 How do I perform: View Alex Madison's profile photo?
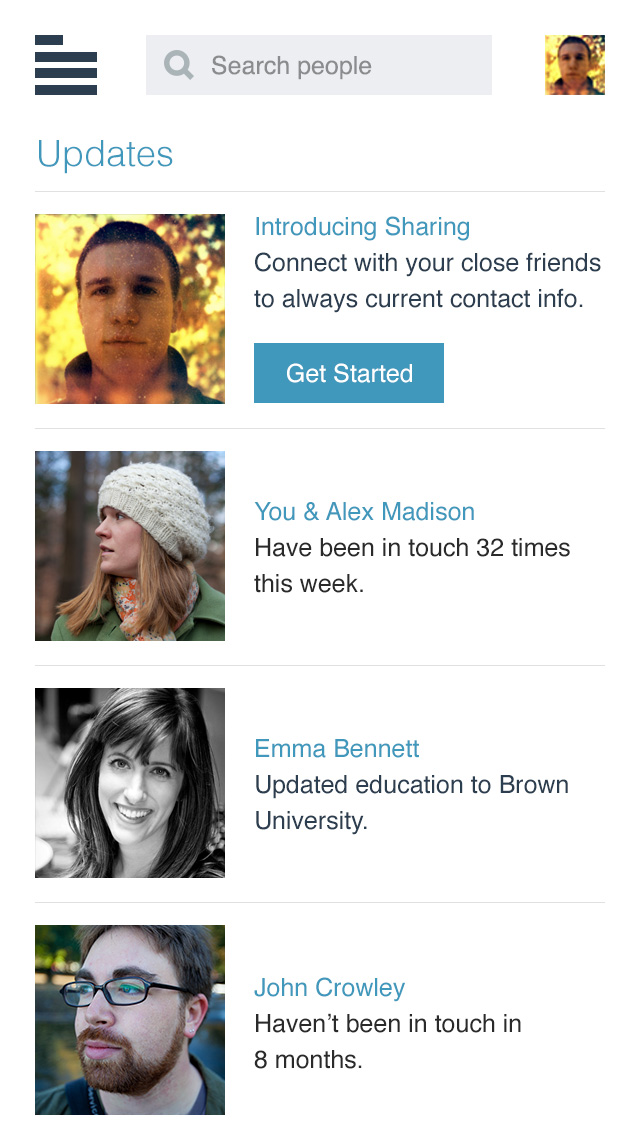130,546
